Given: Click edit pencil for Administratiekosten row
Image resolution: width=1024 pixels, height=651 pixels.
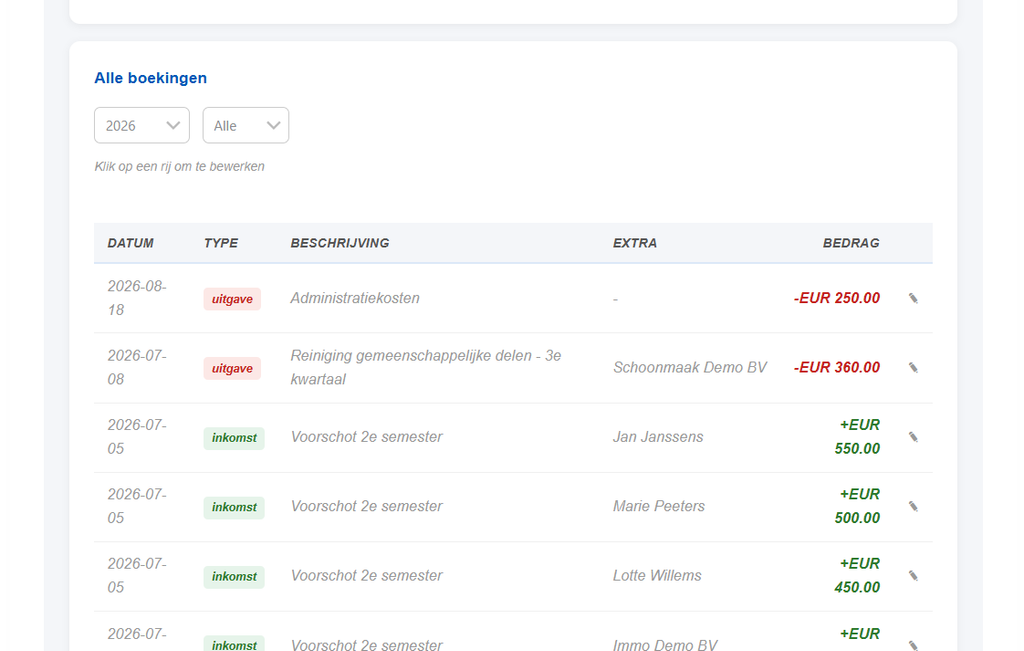Looking at the screenshot, I should tap(913, 298).
